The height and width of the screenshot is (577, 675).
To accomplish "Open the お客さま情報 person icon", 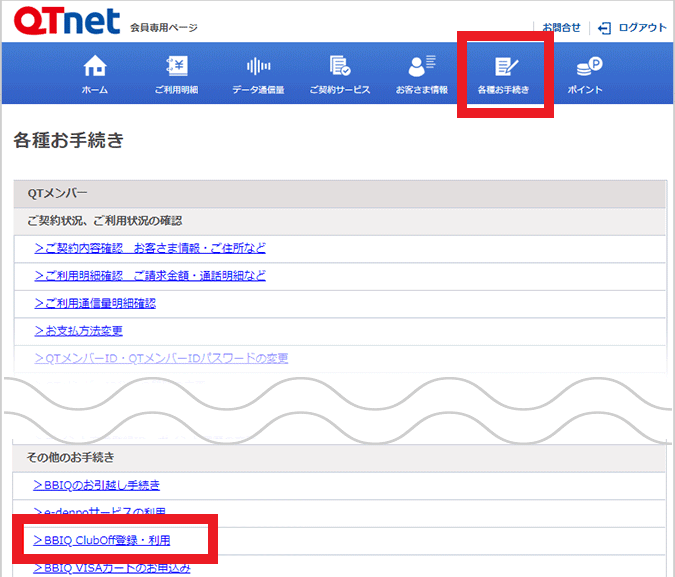I will pyautogui.click(x=421, y=65).
